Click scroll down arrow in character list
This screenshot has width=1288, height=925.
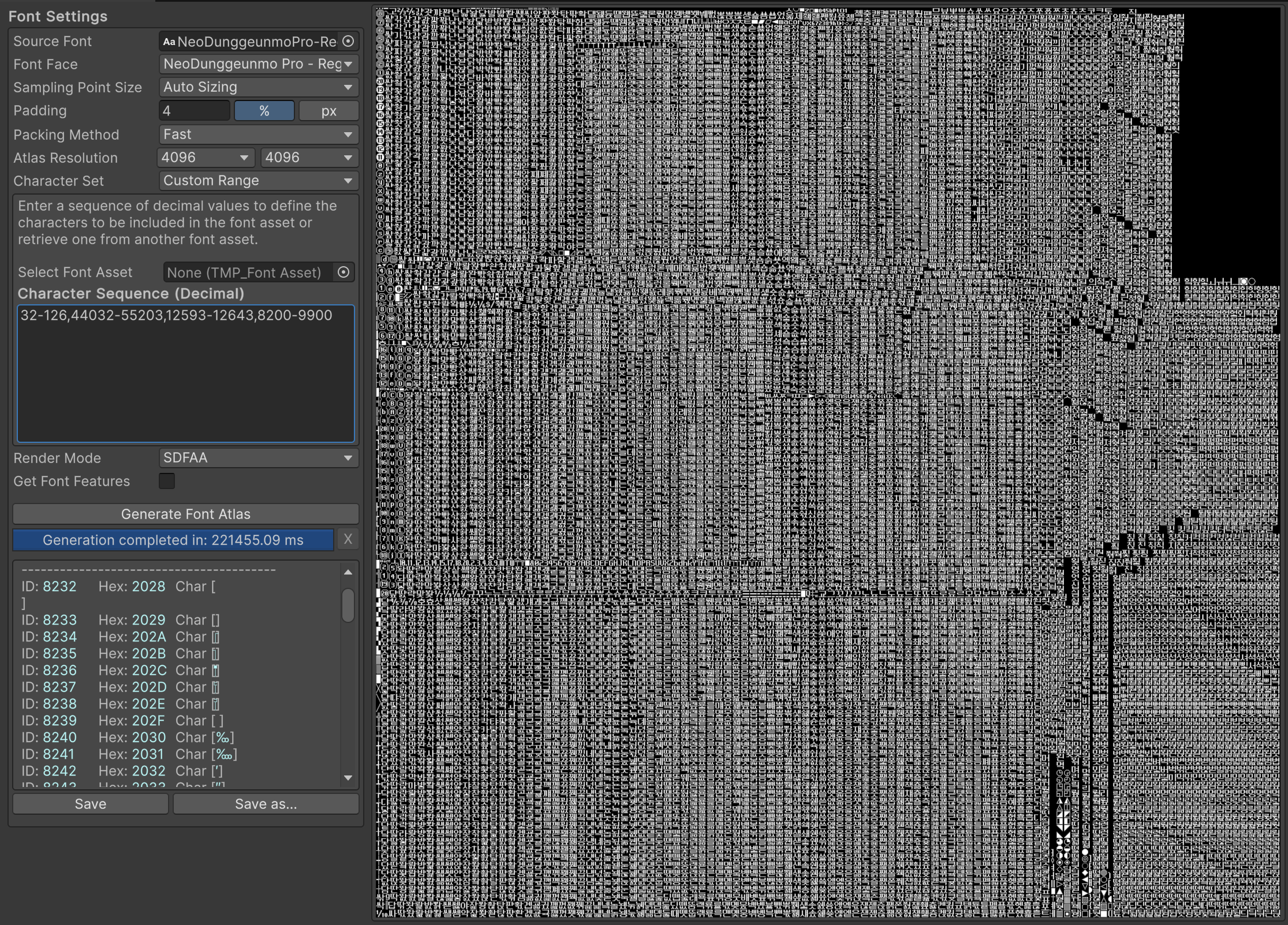(348, 778)
